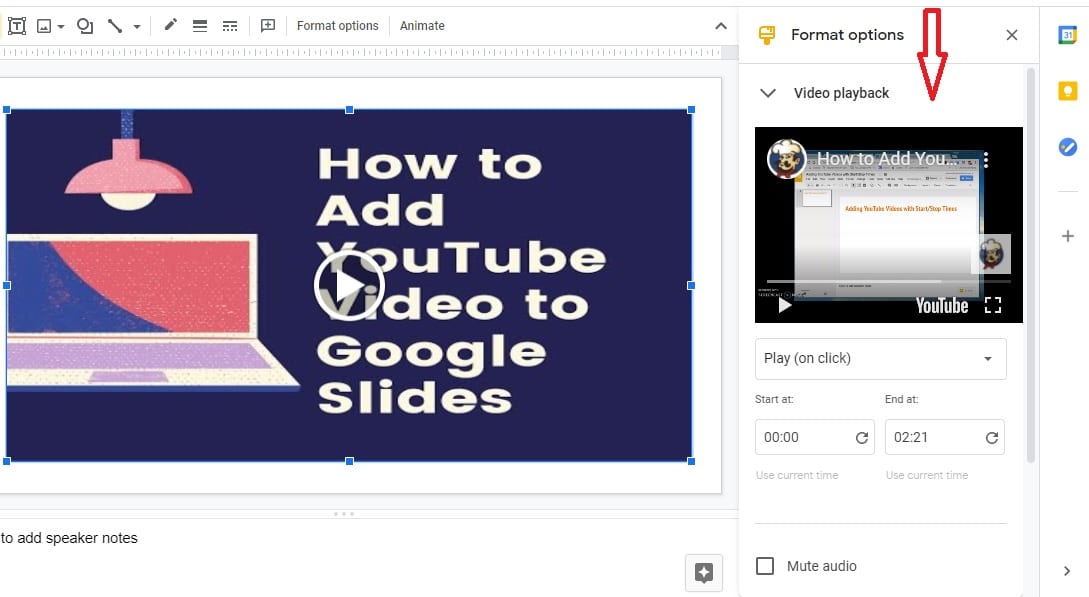Click the Format options panel scrollbar
This screenshot has width=1089, height=597.
1031,265
